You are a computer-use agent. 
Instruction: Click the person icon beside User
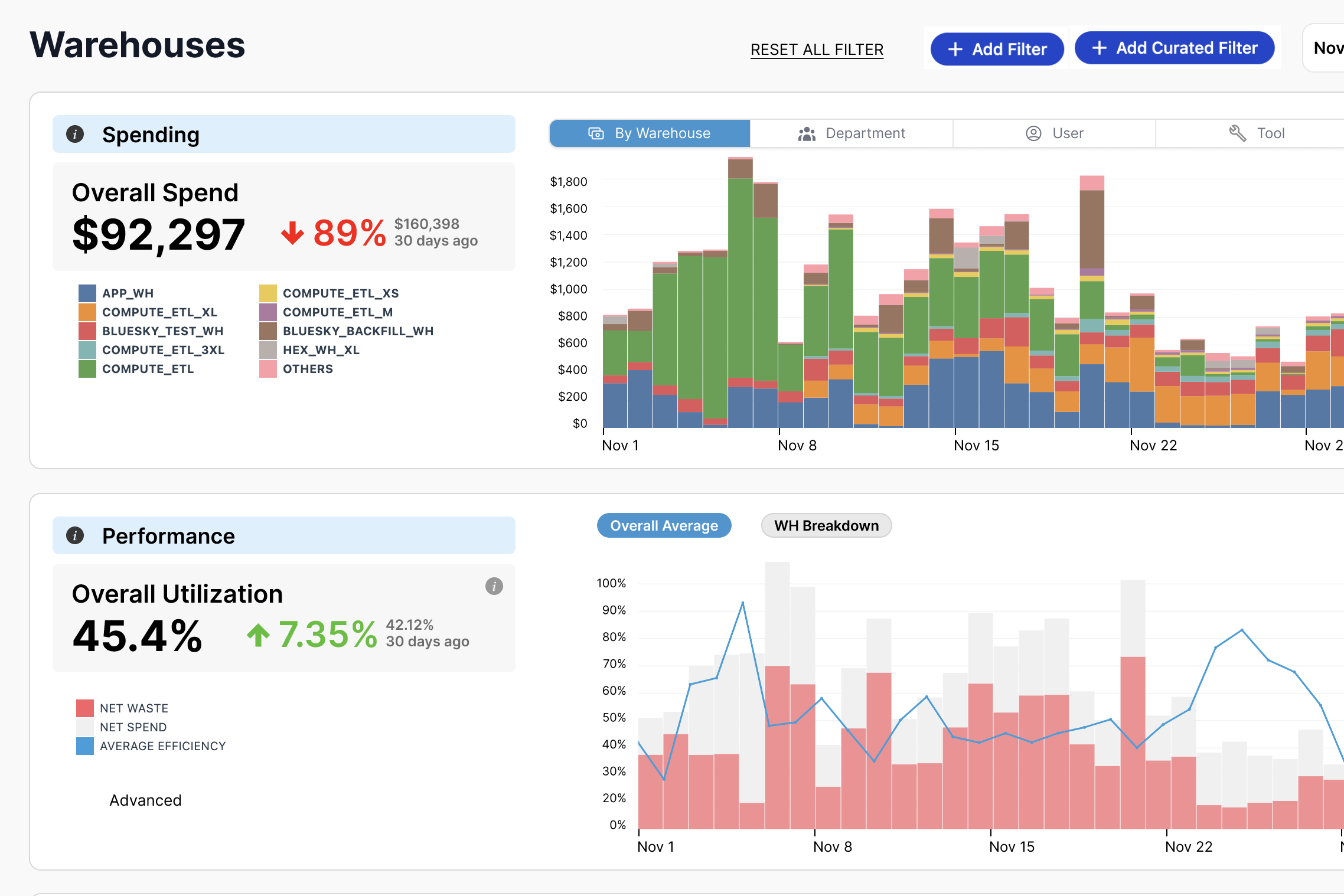(x=1033, y=133)
